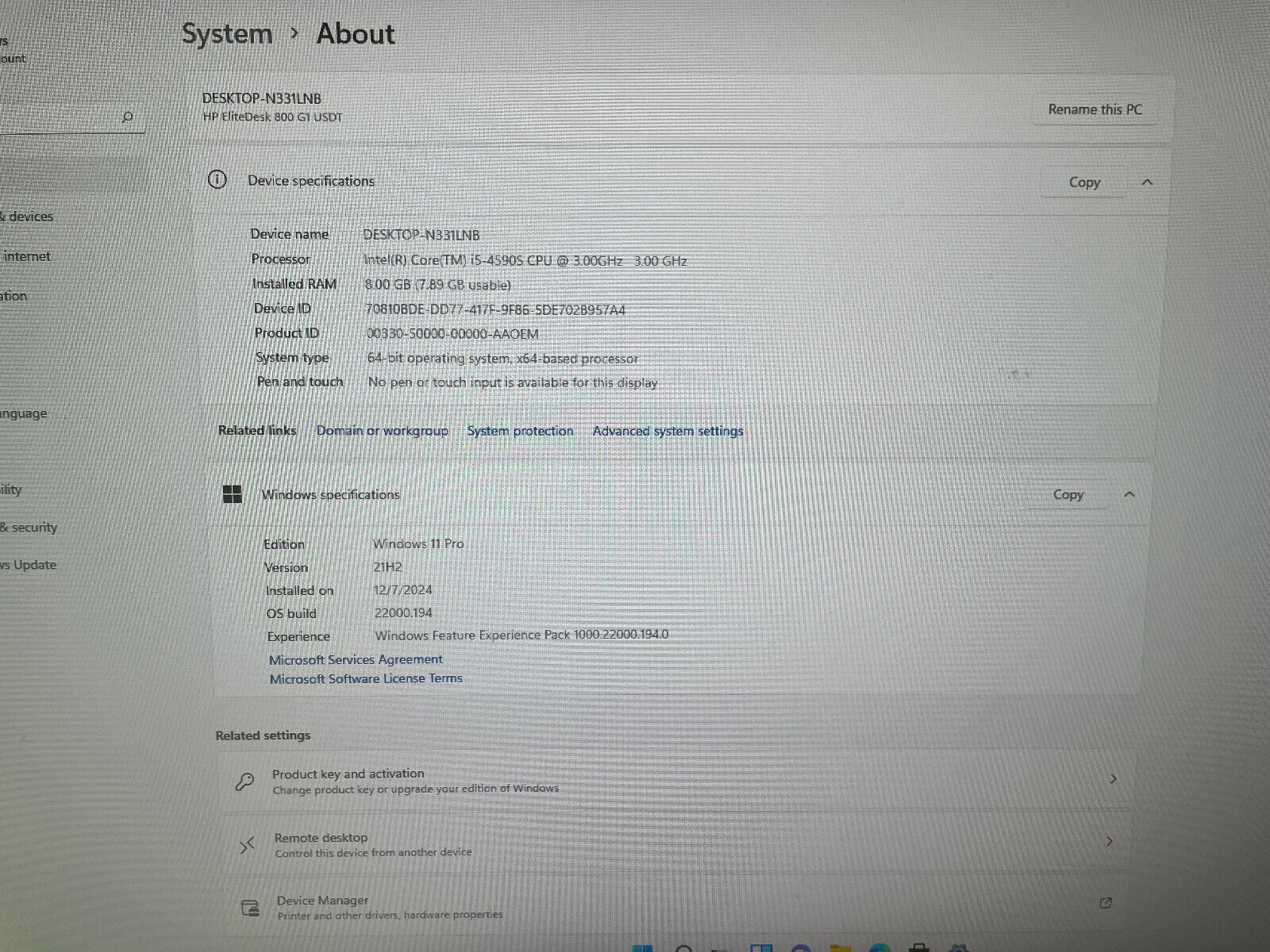Open Network & internet in the sidebar
The height and width of the screenshot is (952, 1270).
(25, 256)
